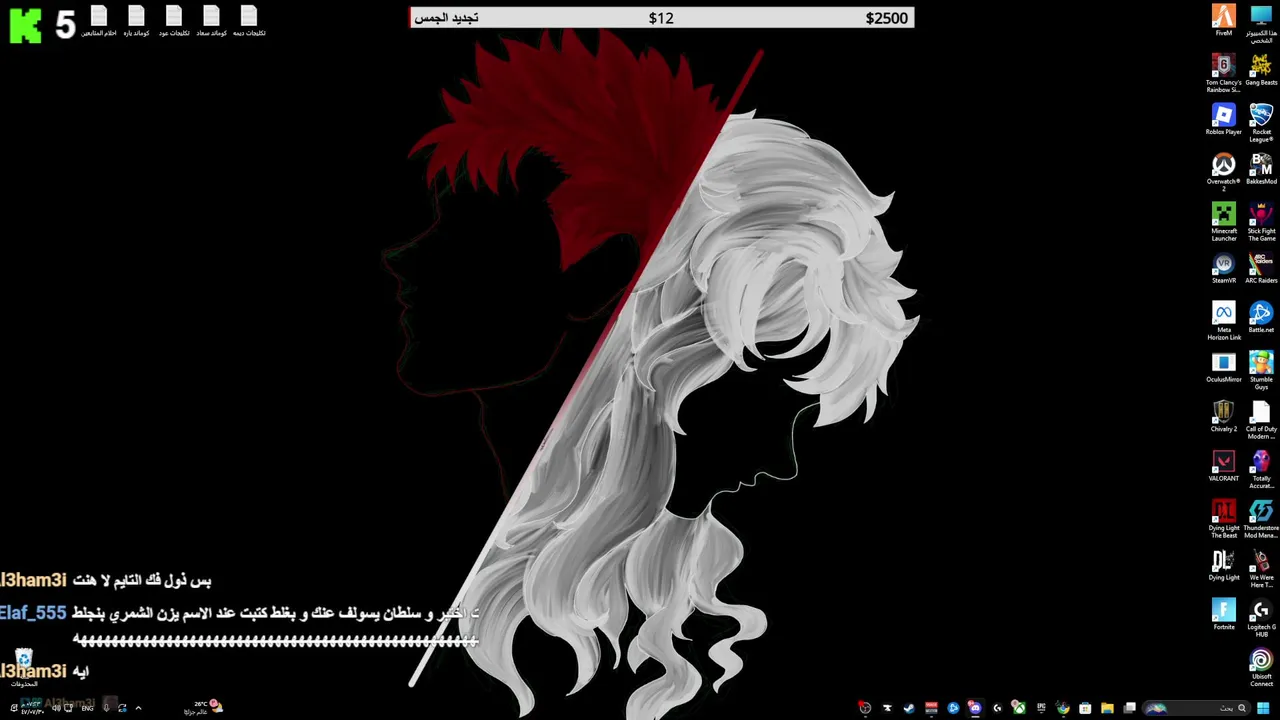The width and height of the screenshot is (1280, 720).
Task: Open the FiveM desktop shortcut
Action: (1224, 20)
